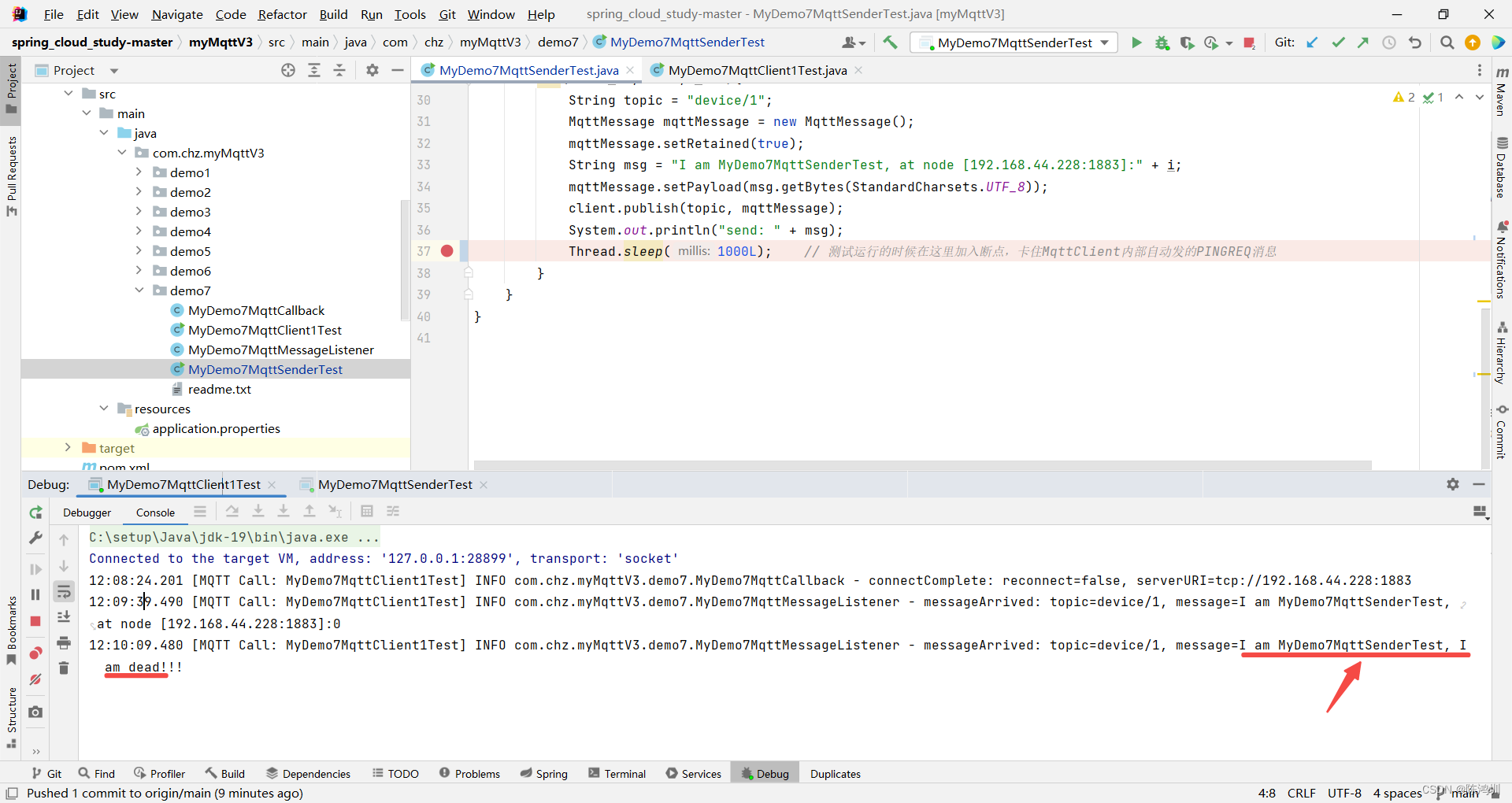The height and width of the screenshot is (803, 1512).
Task: Open Project panel settings gear
Action: point(372,70)
